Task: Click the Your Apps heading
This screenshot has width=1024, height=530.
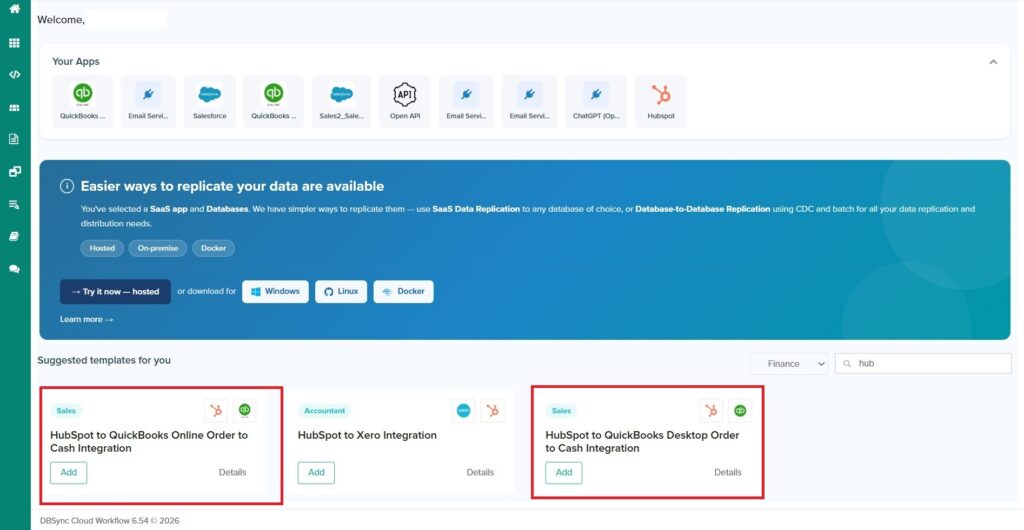Action: (x=76, y=61)
